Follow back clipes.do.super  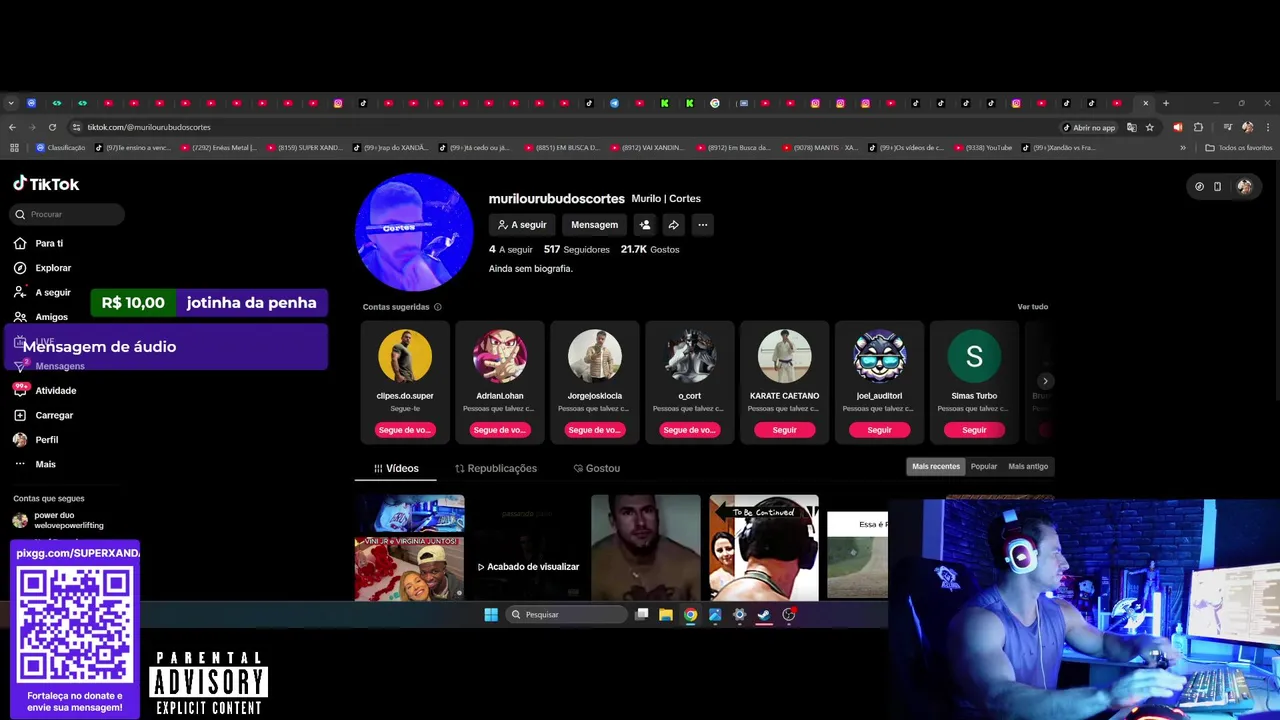(x=405, y=430)
